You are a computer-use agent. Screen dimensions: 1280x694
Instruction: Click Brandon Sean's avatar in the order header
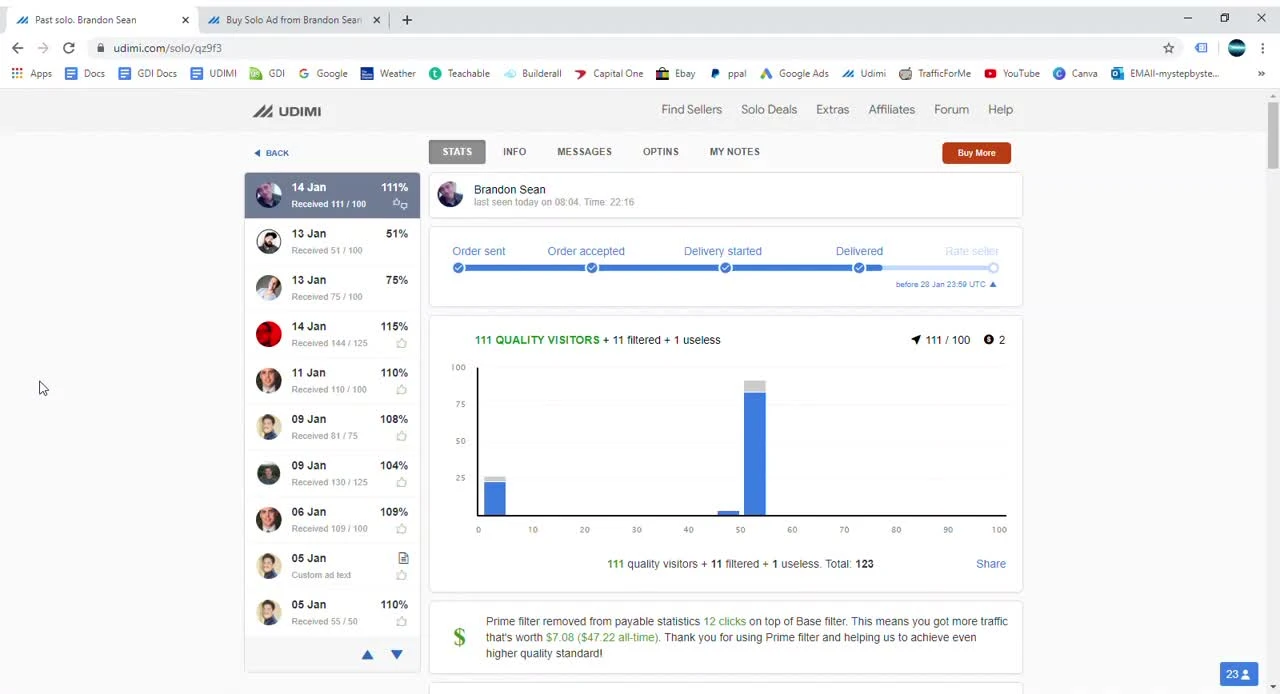[450, 195]
